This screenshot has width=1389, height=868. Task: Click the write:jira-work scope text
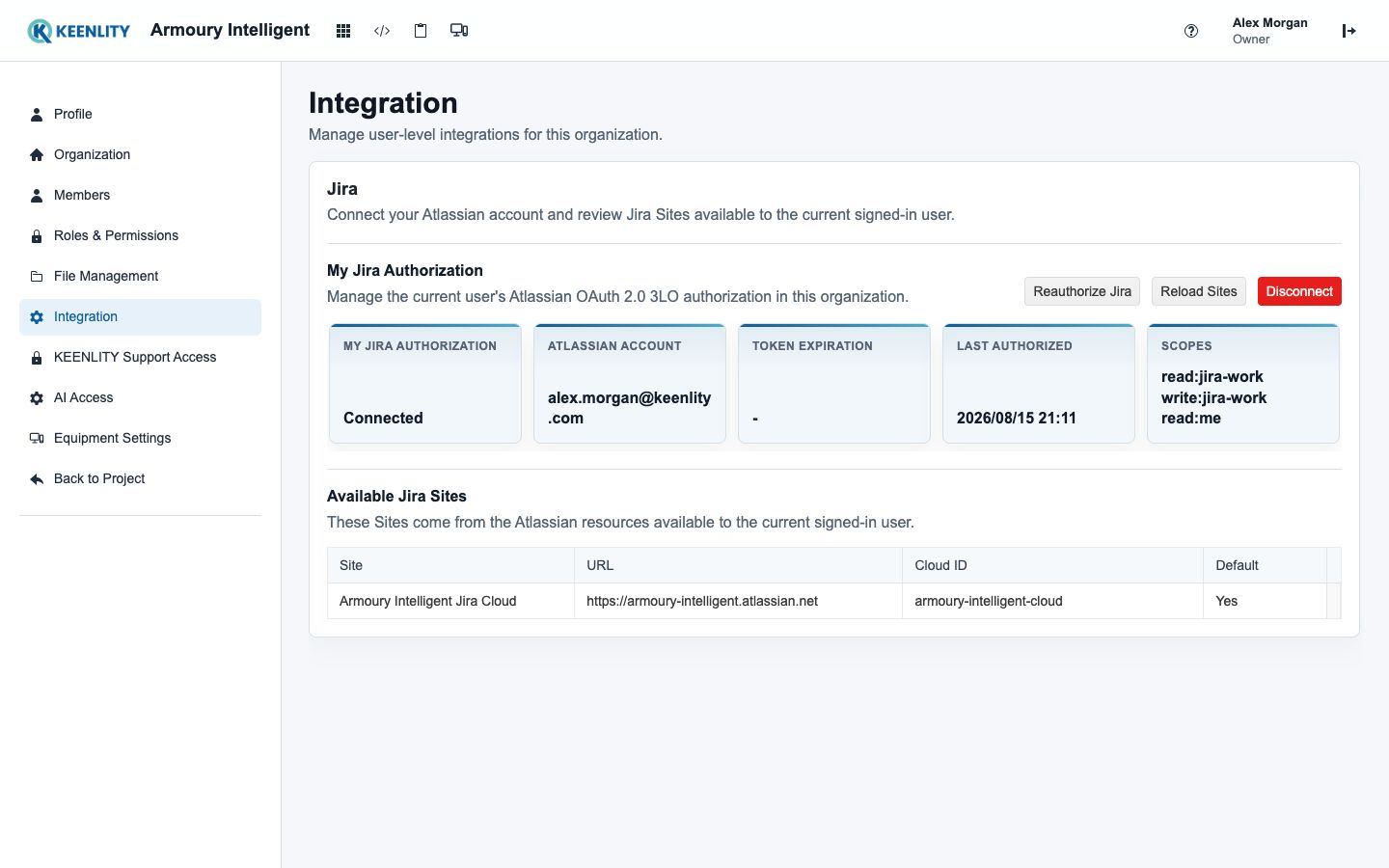[1214, 397]
